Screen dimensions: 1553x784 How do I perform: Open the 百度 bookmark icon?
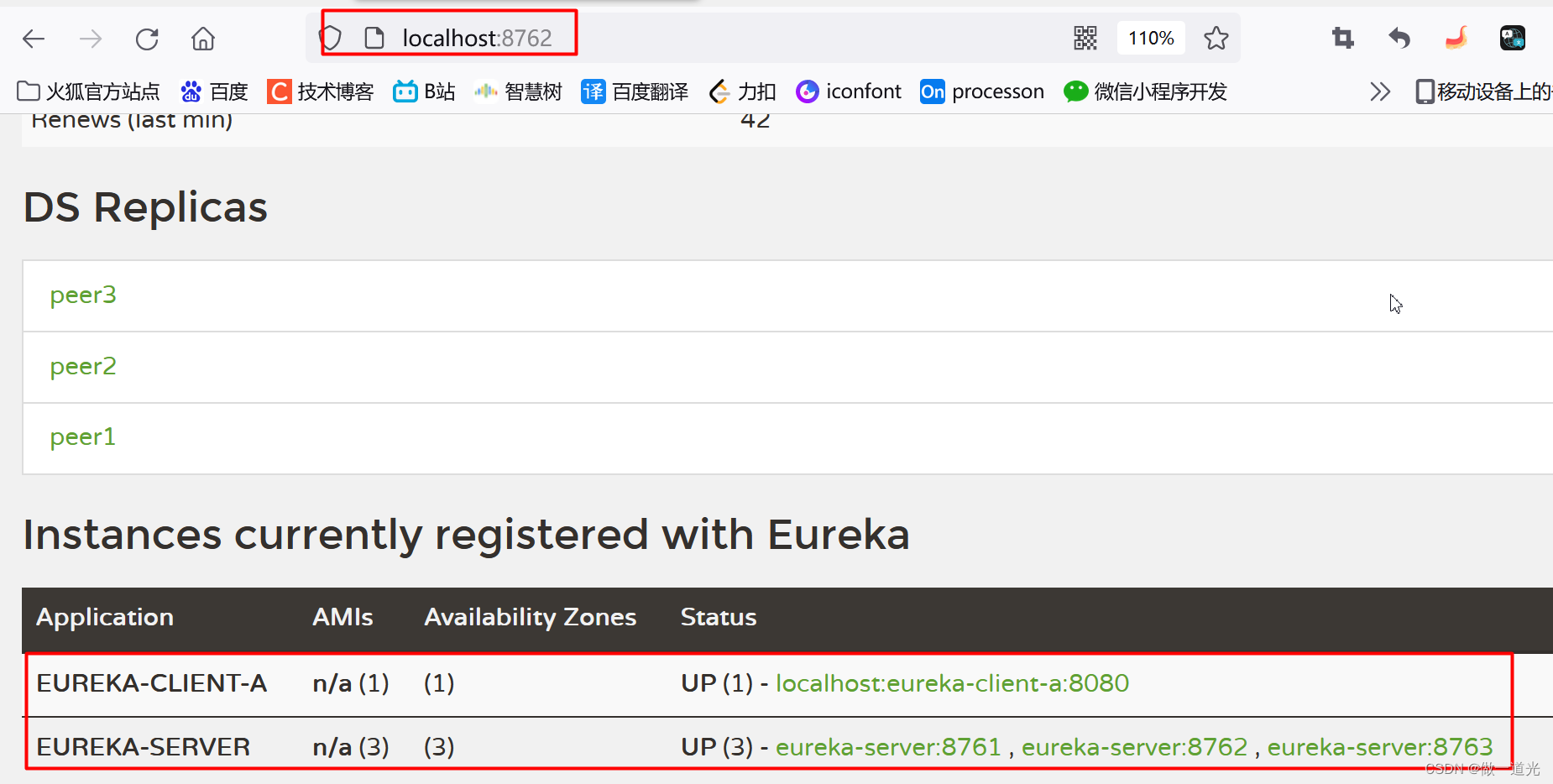point(191,91)
